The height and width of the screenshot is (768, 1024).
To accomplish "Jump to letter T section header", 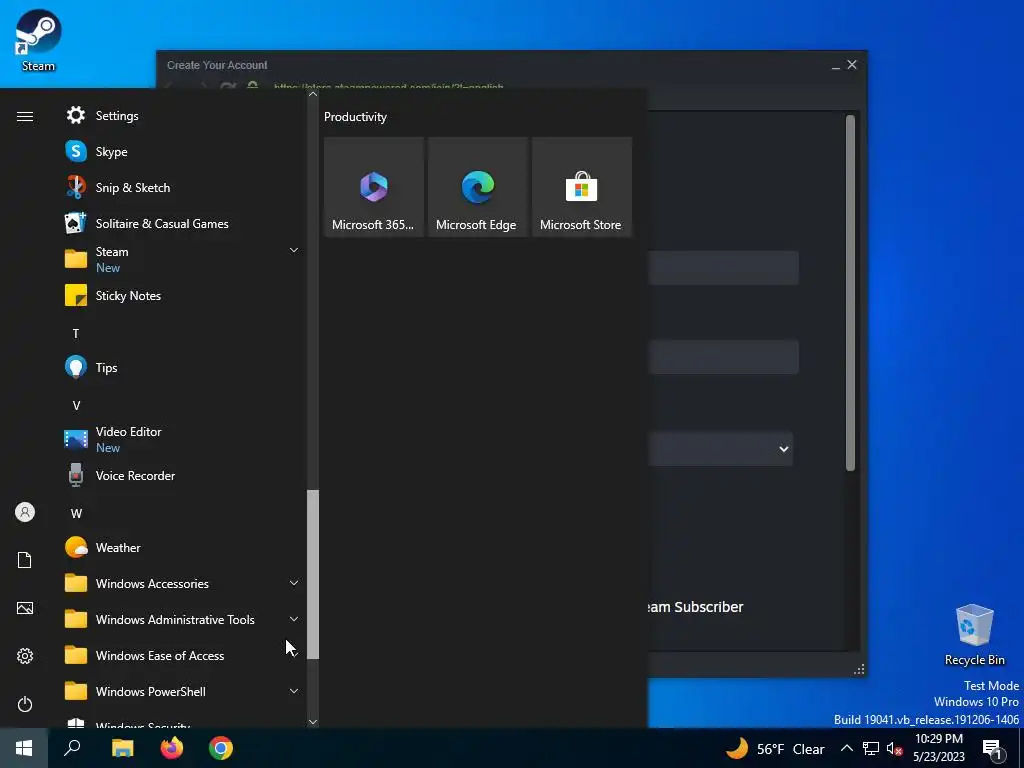I will click(76, 334).
